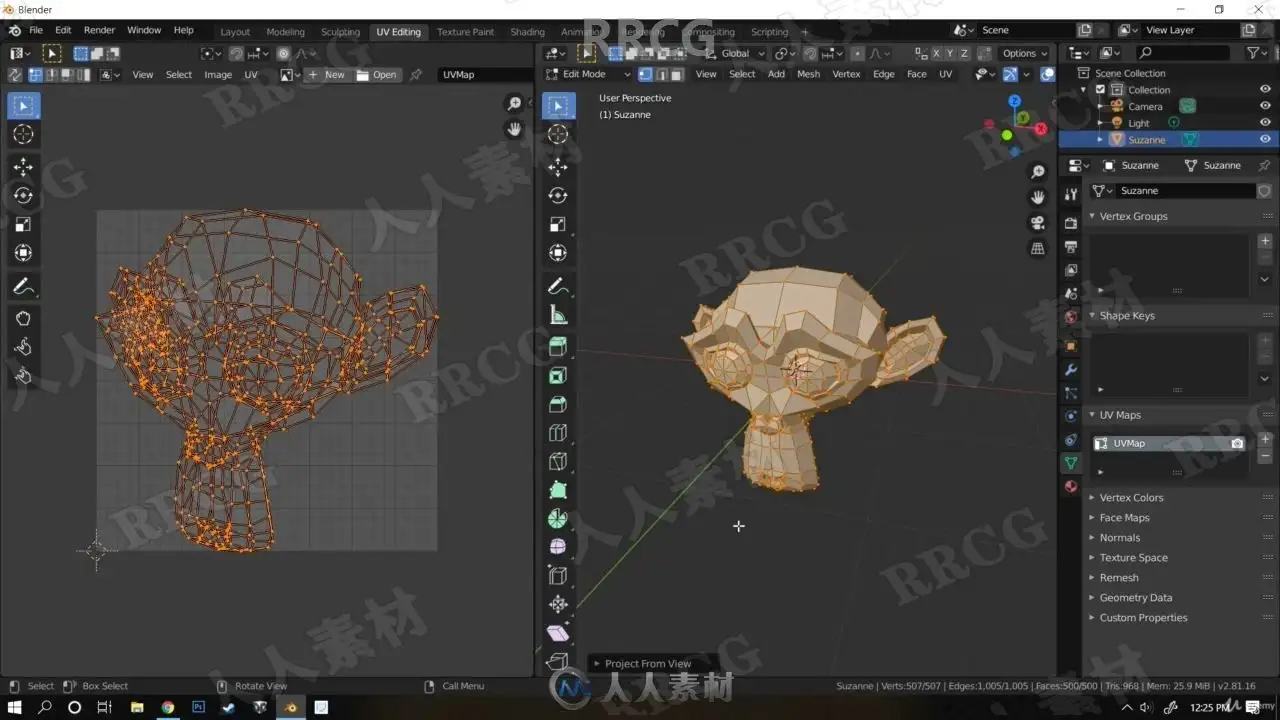Select the Knife tool

pos(558,461)
